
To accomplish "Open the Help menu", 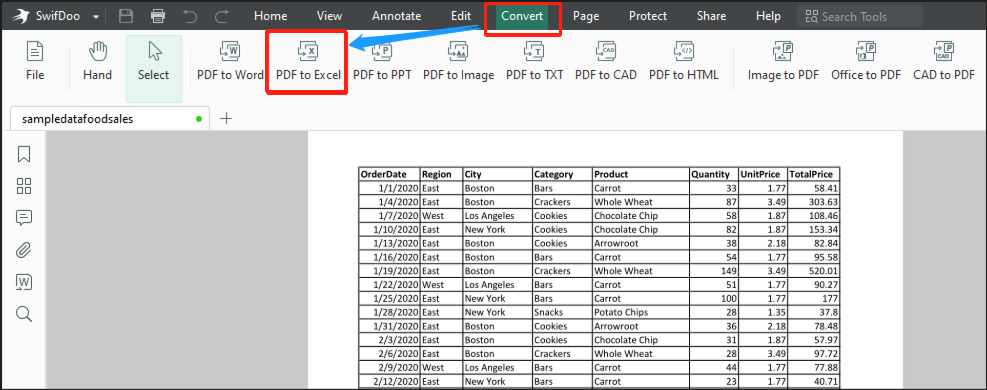I will click(768, 16).
